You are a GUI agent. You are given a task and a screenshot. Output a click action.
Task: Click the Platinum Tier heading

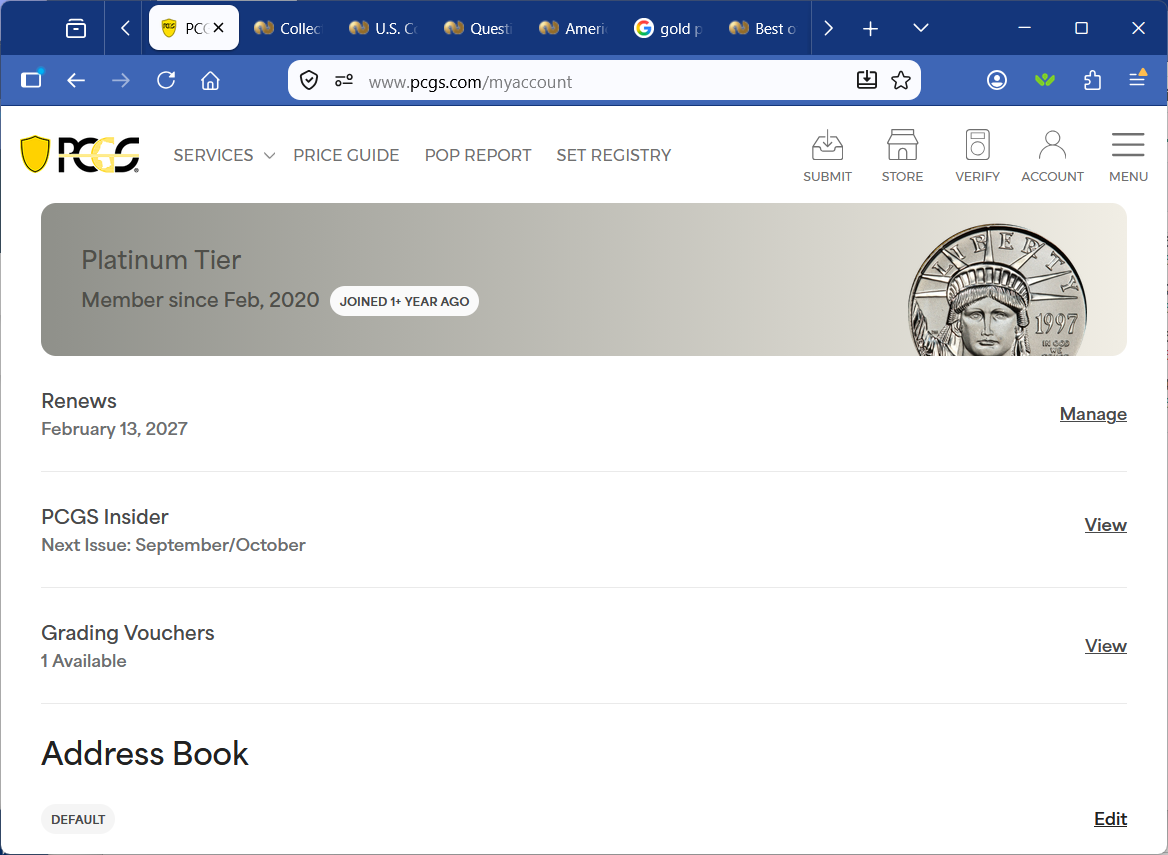click(x=161, y=260)
